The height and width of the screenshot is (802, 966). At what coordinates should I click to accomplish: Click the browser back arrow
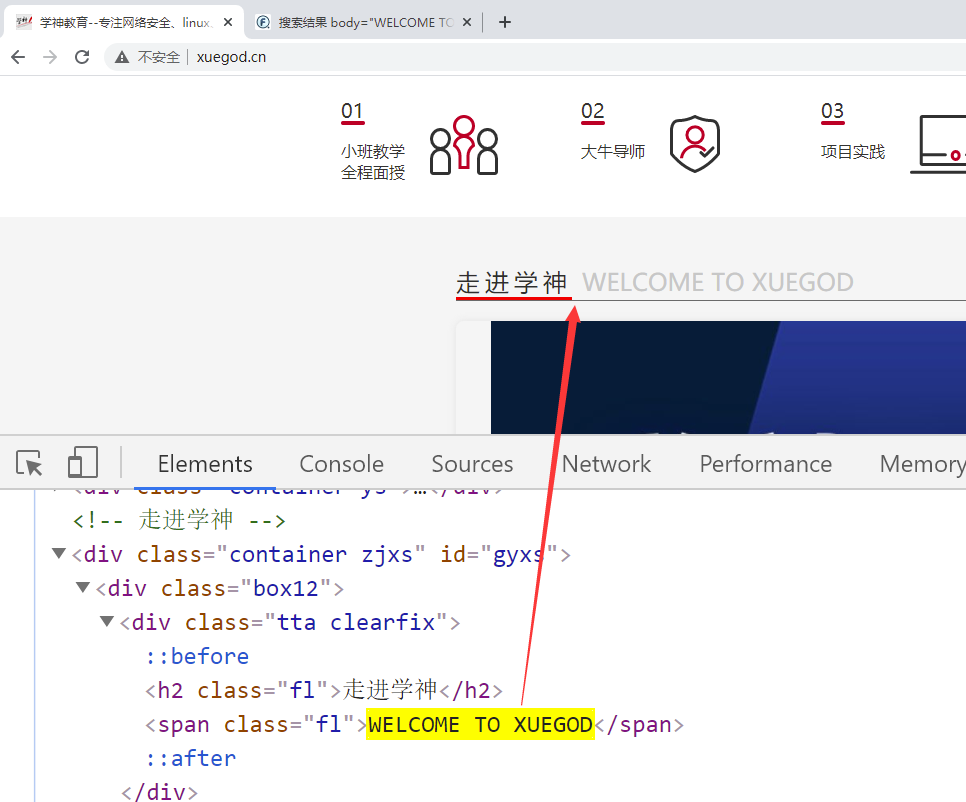(18, 57)
